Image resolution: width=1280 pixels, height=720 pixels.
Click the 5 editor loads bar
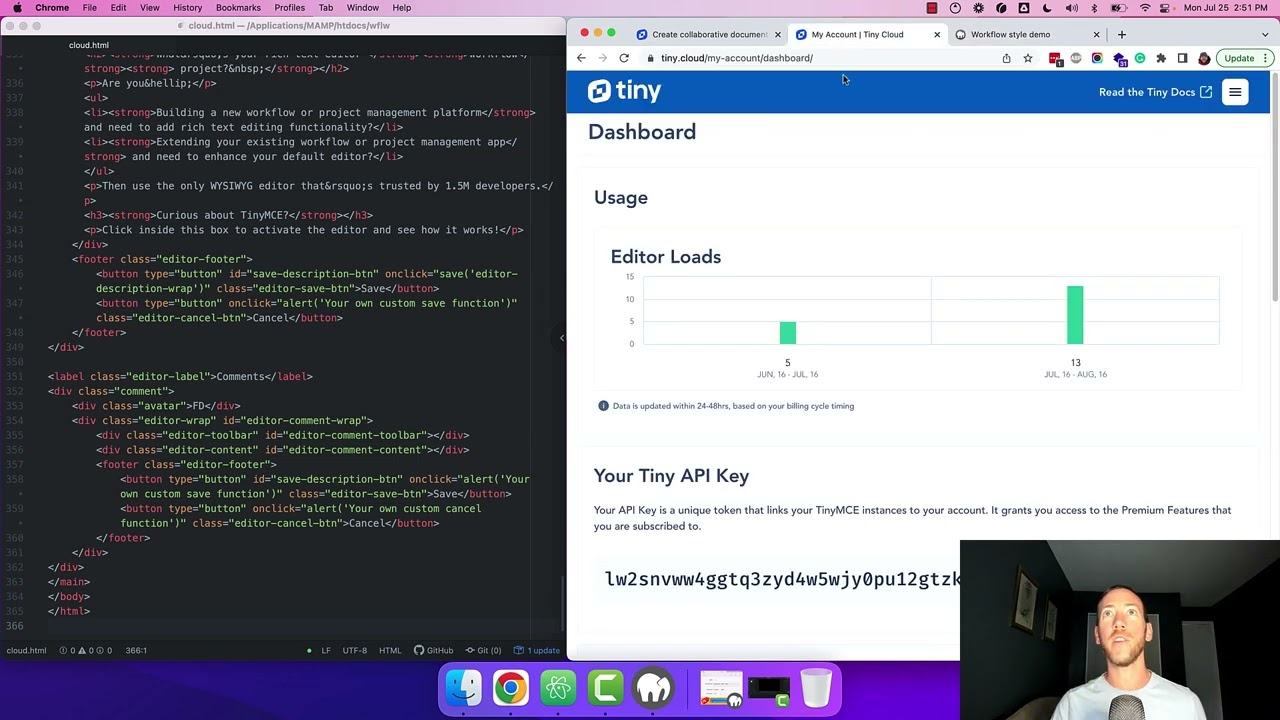788,333
